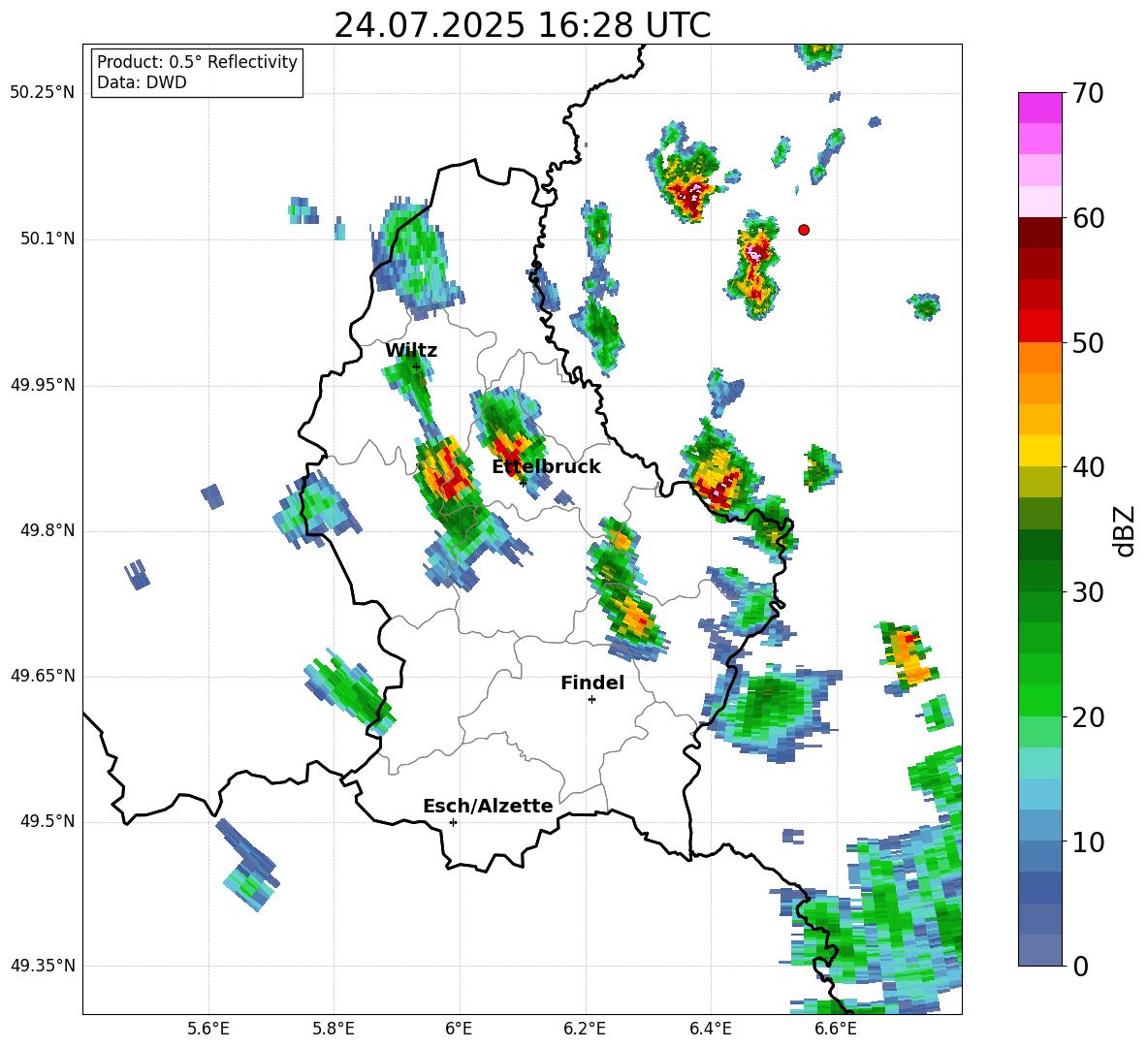1148x1048 pixels.
Task: Click the 6.2°E longitude label
Action: pyautogui.click(x=585, y=1029)
